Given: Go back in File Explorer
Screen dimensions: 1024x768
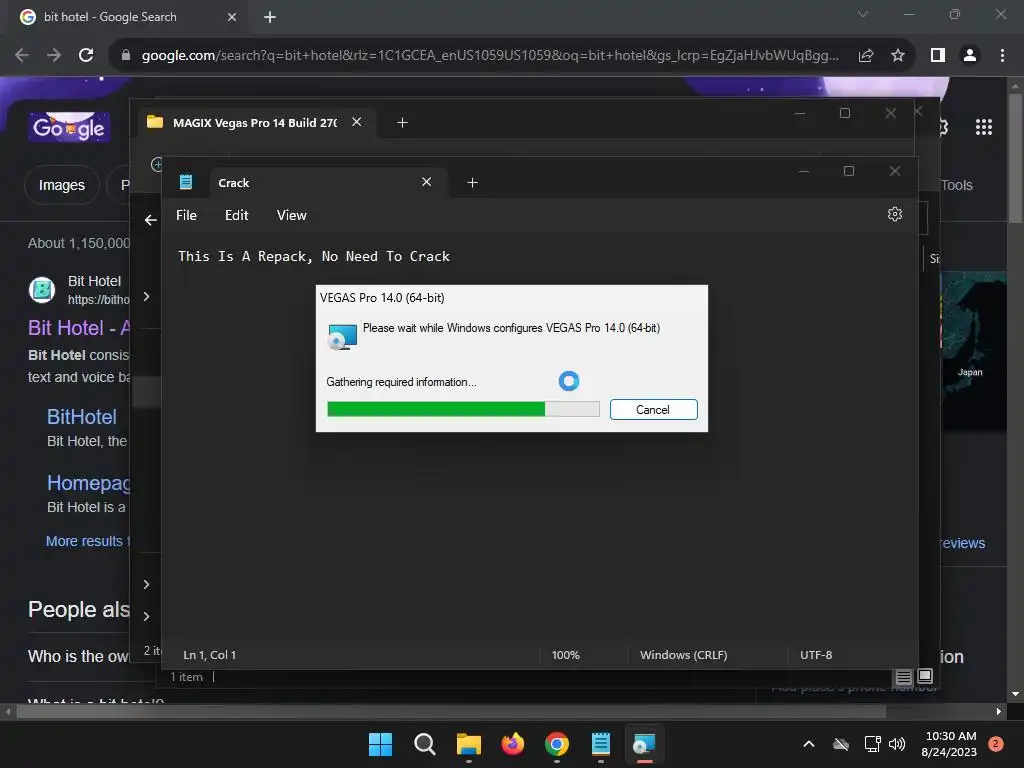Looking at the screenshot, I should pyautogui.click(x=151, y=220).
